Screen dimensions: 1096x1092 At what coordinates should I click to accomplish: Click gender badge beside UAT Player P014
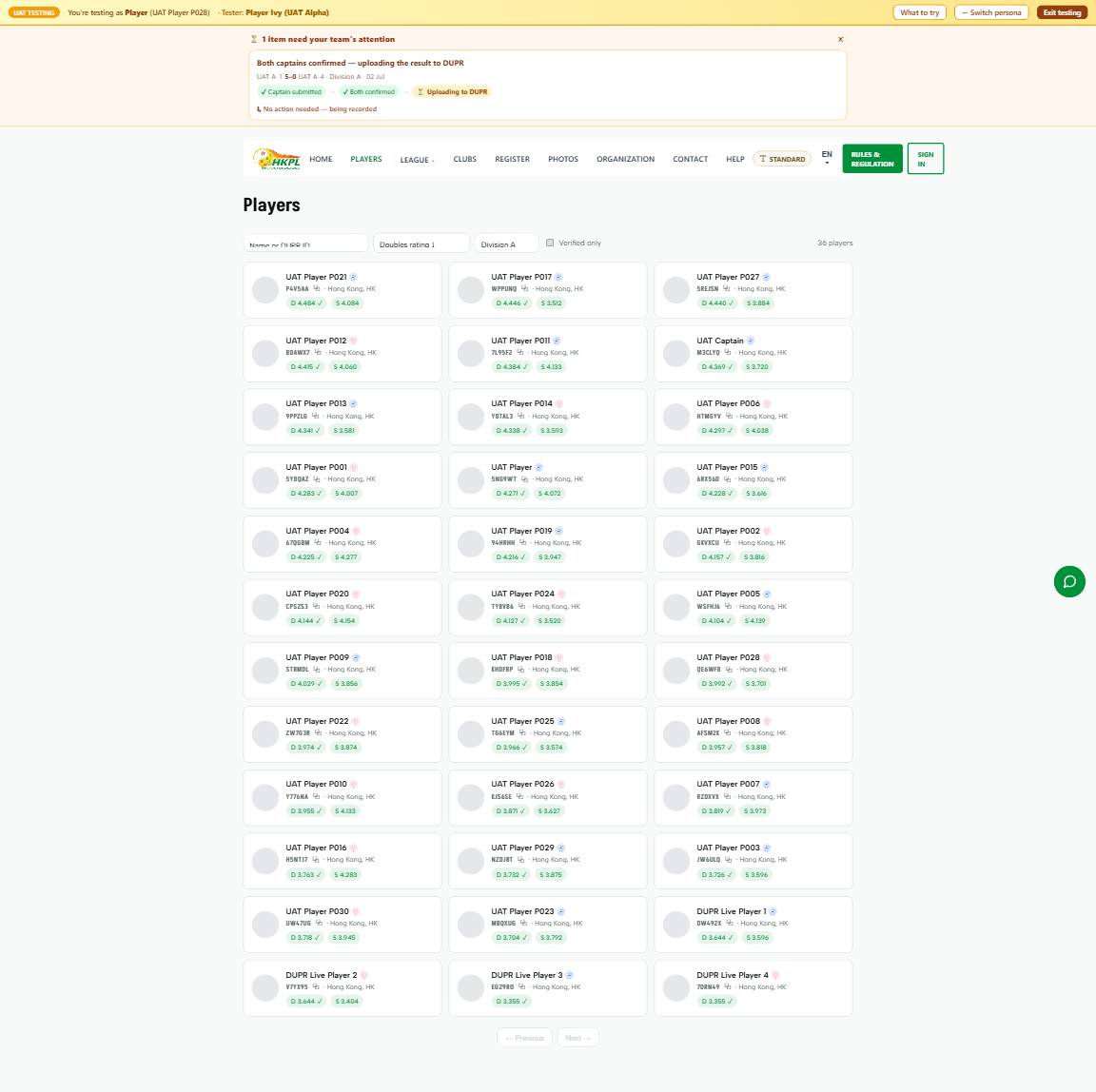(558, 404)
